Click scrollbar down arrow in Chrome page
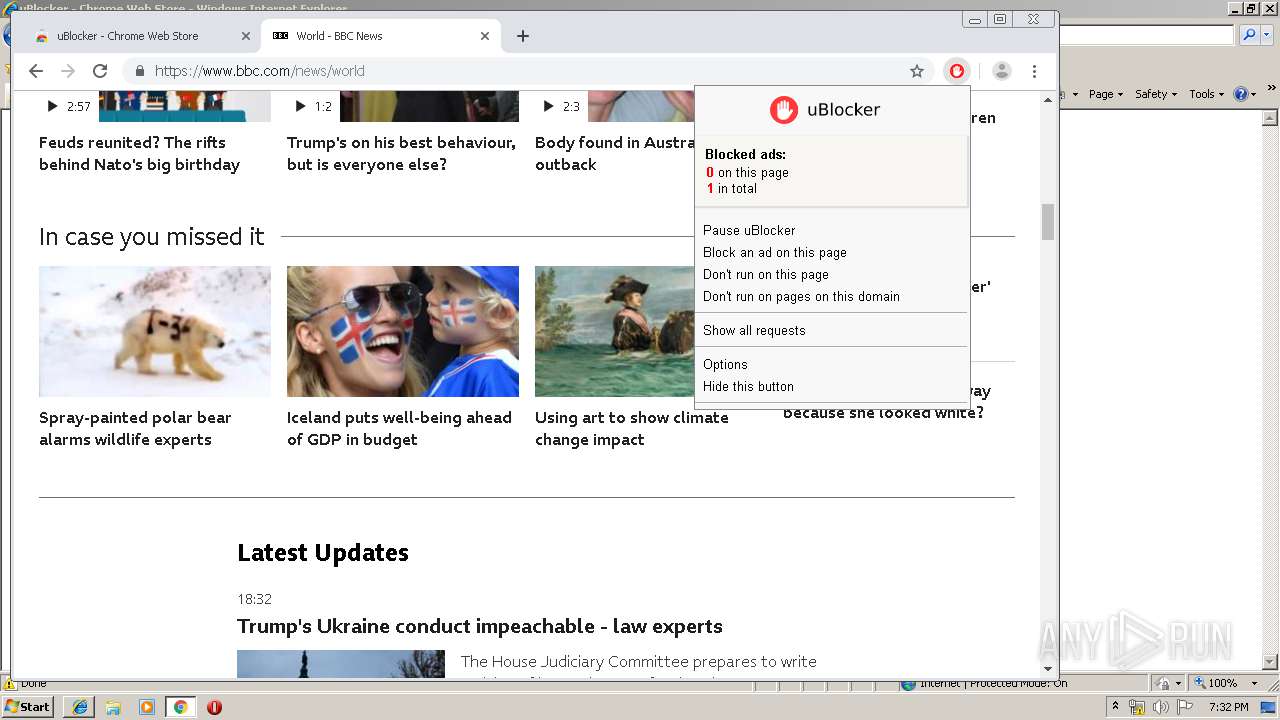This screenshot has width=1280, height=720. [1048, 669]
